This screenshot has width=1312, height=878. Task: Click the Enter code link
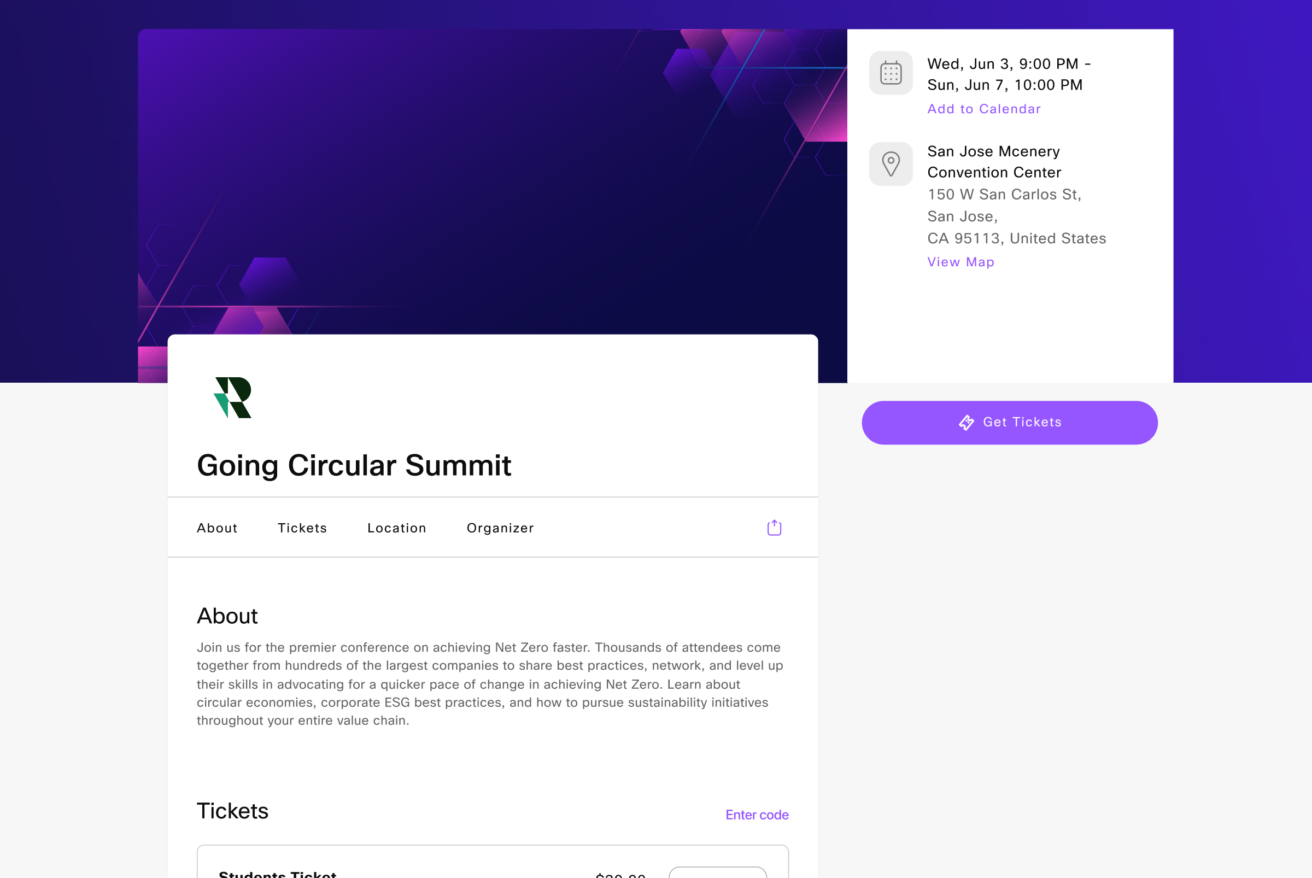tap(757, 815)
